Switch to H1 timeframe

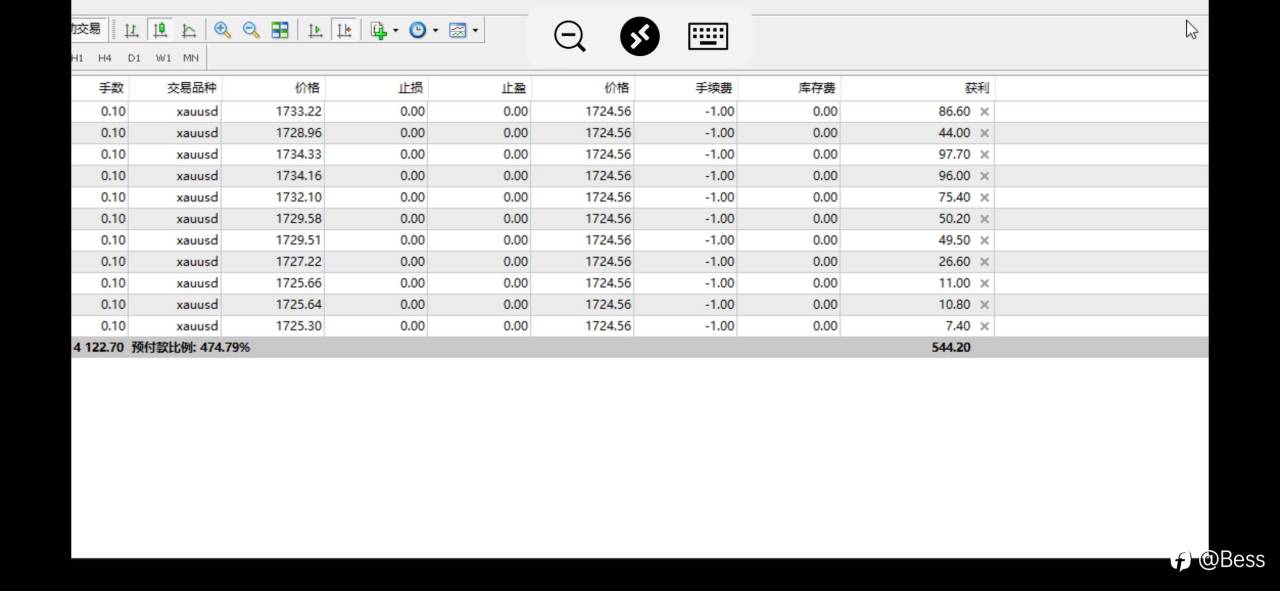pos(77,58)
